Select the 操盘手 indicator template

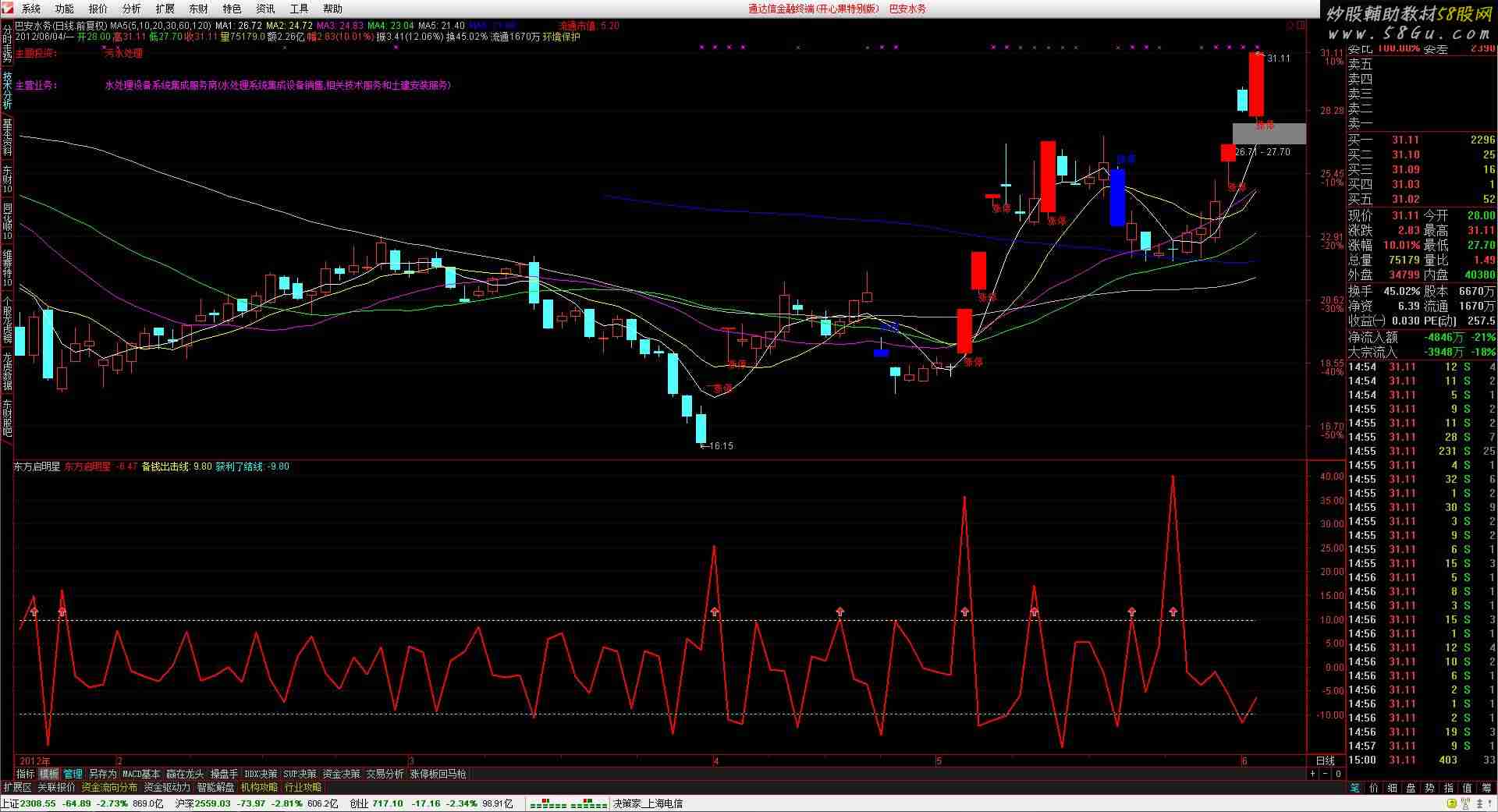click(x=224, y=774)
